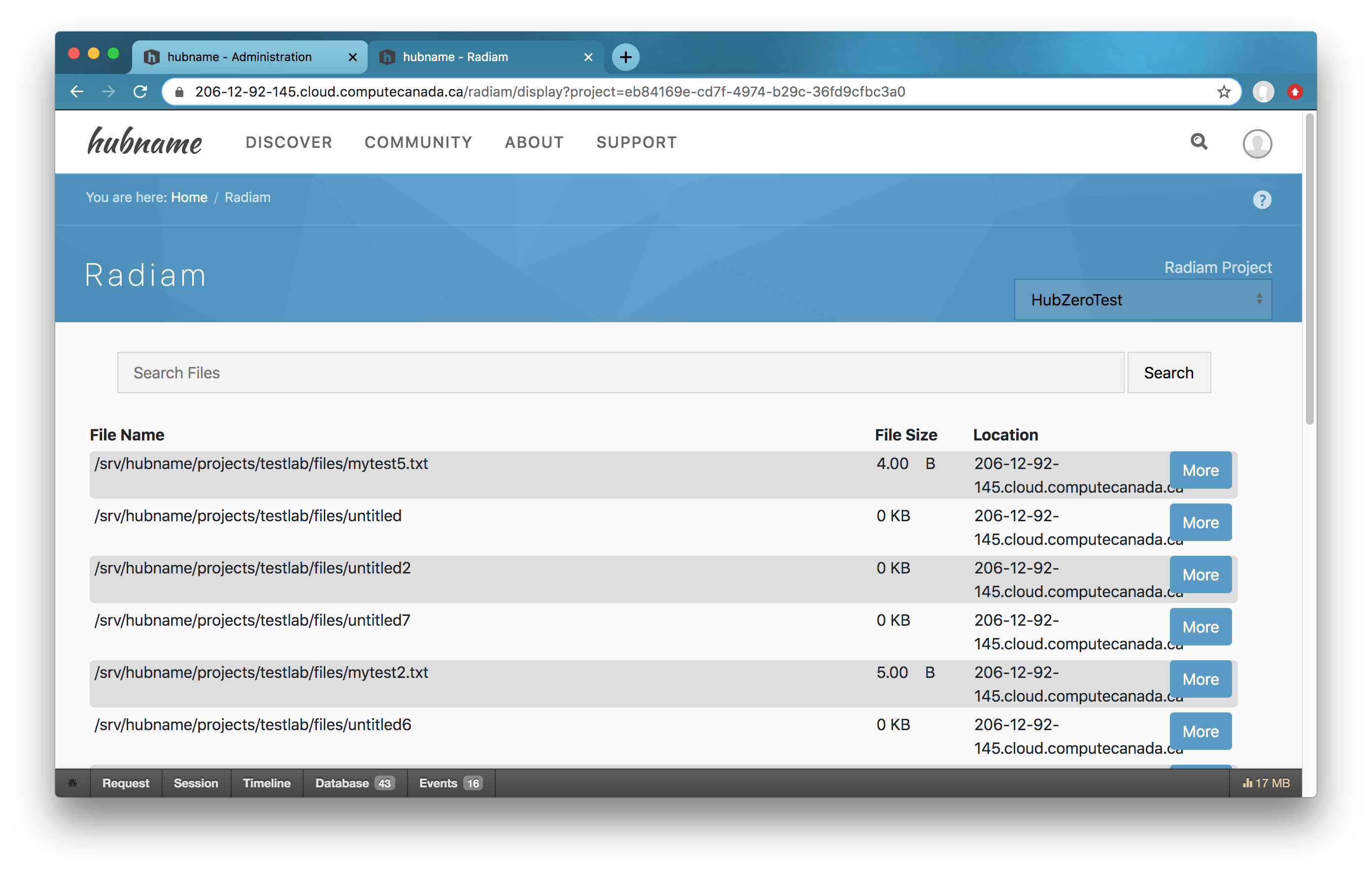Click the 5.00 B file size
Viewport: 1372px width, 876px height.
pos(905,673)
